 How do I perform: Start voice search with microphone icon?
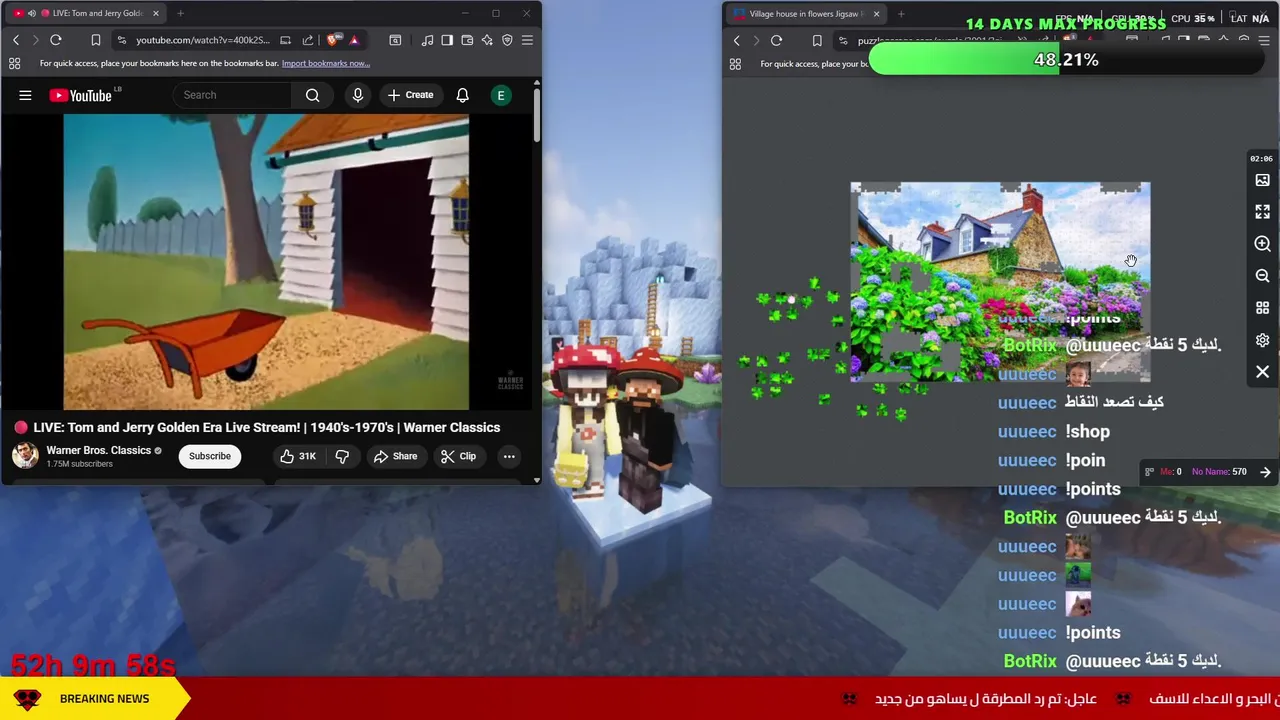point(357,95)
